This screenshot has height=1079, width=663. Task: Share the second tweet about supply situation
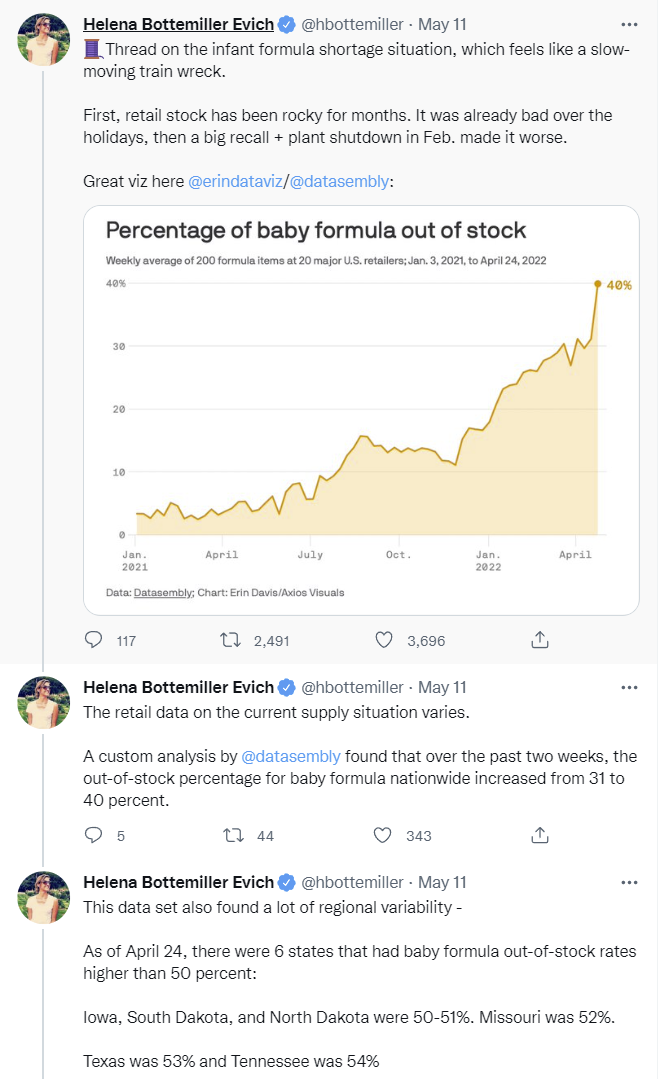[x=539, y=835]
